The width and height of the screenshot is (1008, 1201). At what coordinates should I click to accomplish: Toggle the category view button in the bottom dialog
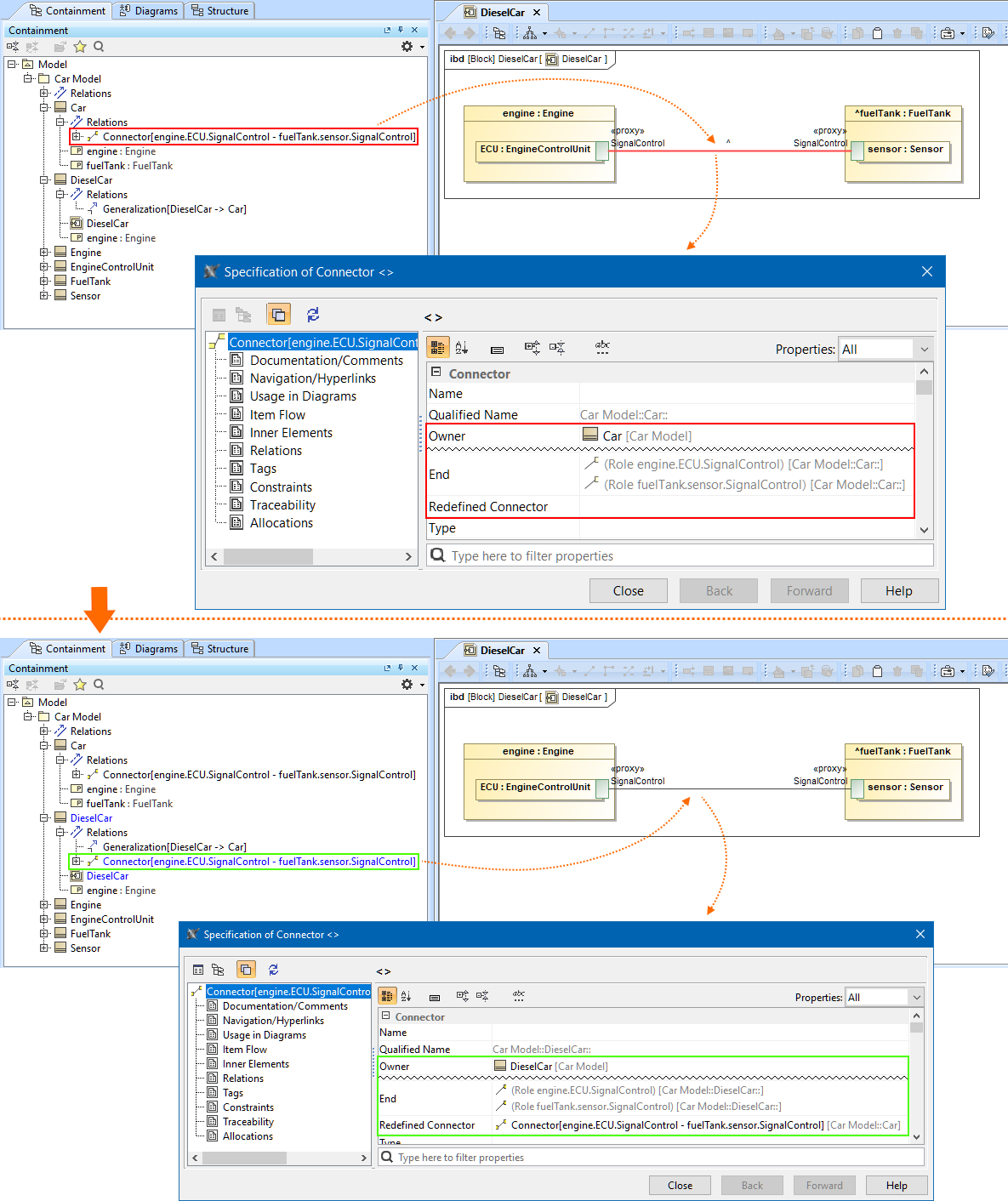pyautogui.click(x=388, y=996)
